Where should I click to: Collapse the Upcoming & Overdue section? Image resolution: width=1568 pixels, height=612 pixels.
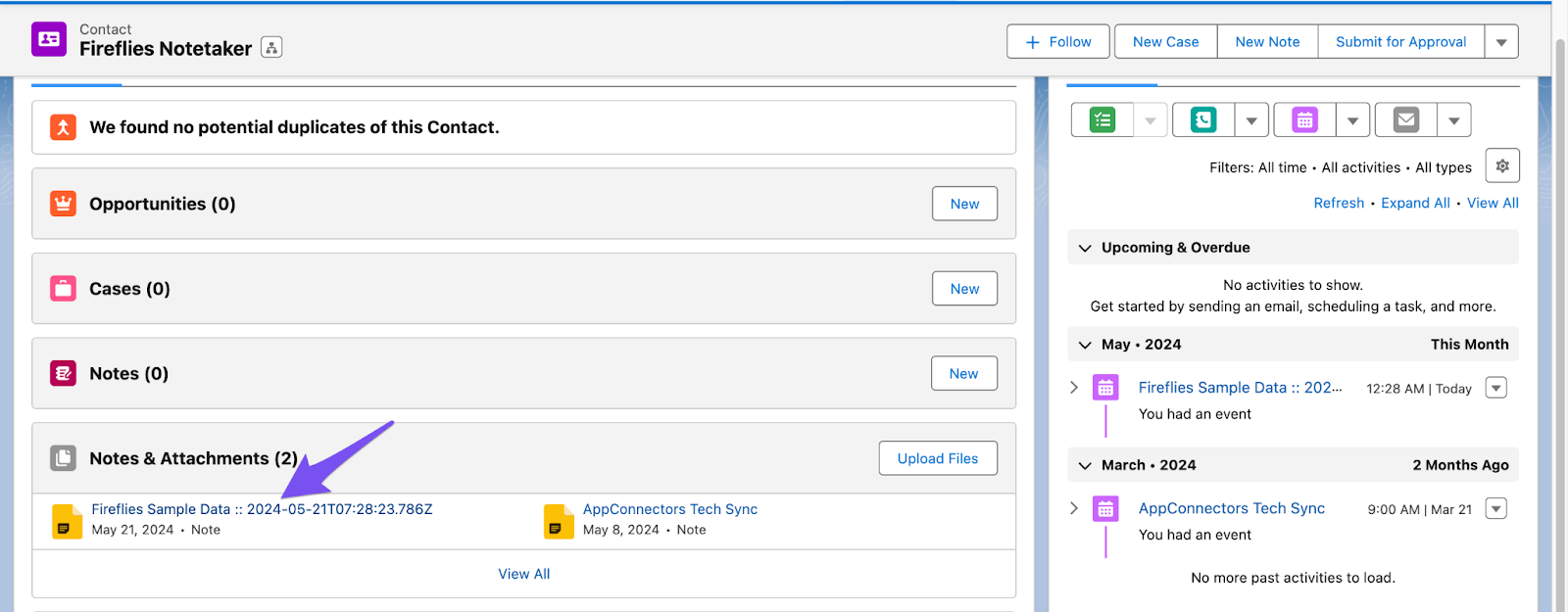1085,248
